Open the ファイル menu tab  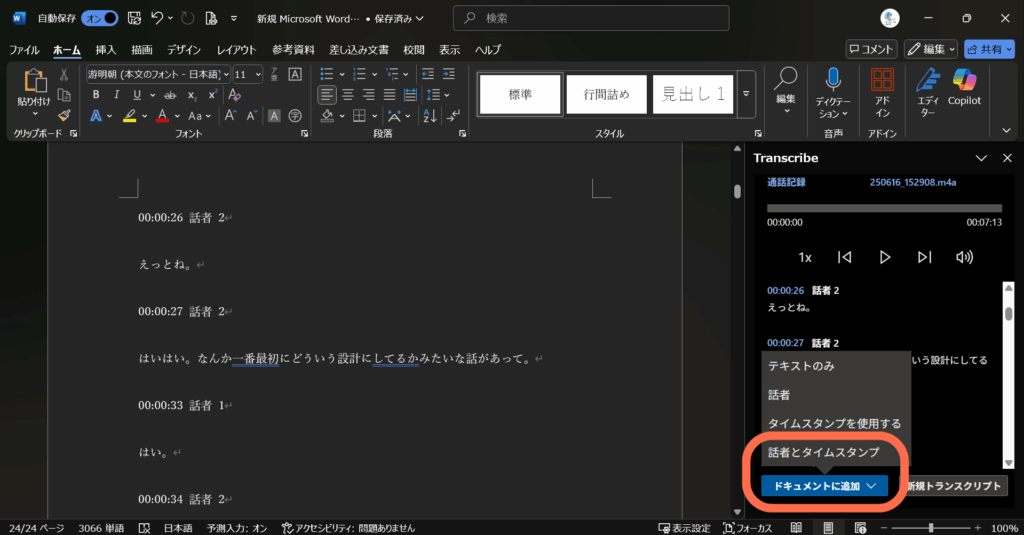[x=24, y=50]
